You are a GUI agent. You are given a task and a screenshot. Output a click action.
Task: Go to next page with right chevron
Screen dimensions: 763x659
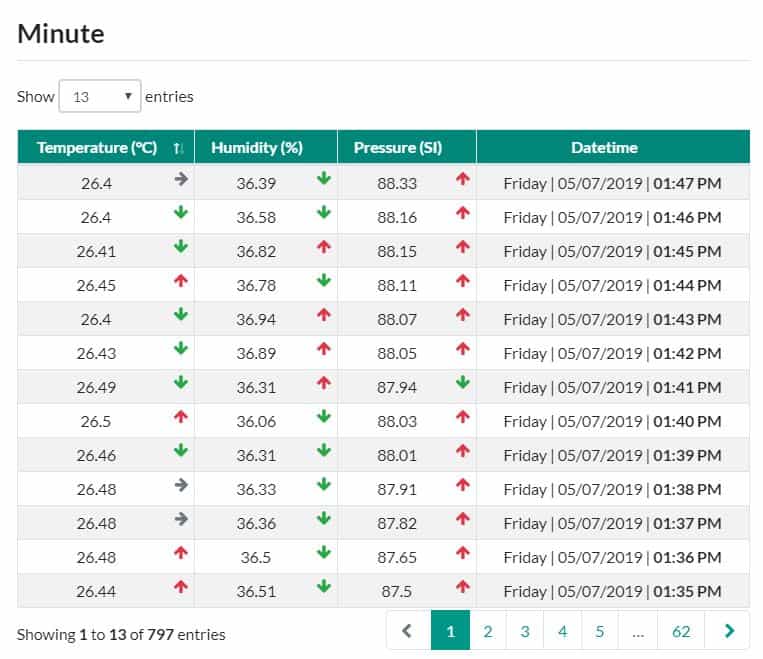tap(728, 631)
